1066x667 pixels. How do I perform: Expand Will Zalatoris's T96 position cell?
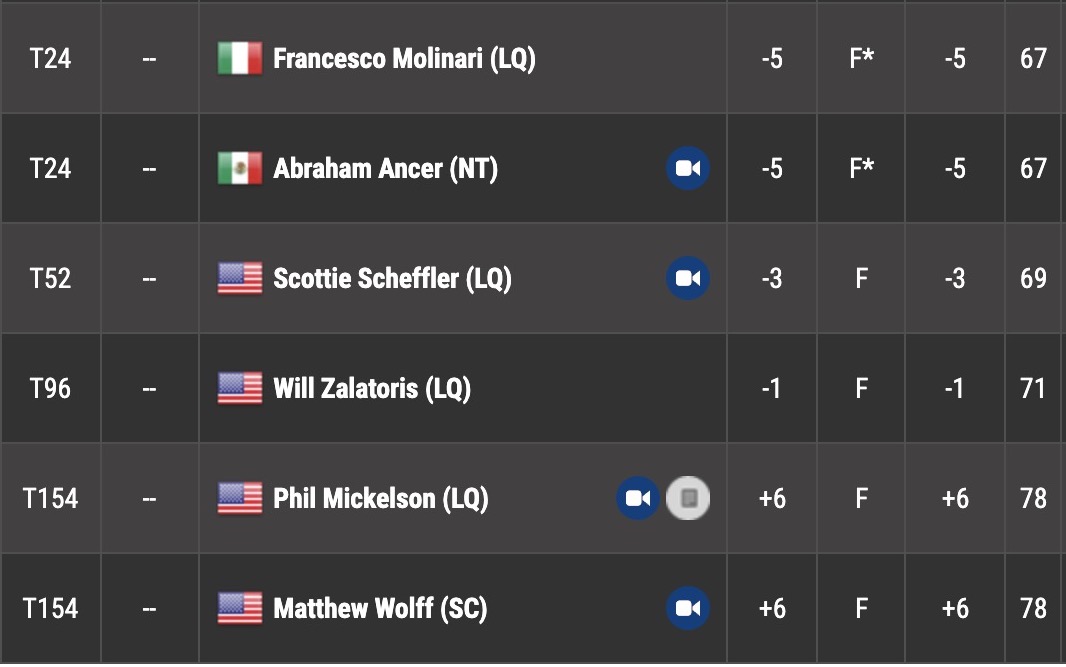(x=50, y=388)
